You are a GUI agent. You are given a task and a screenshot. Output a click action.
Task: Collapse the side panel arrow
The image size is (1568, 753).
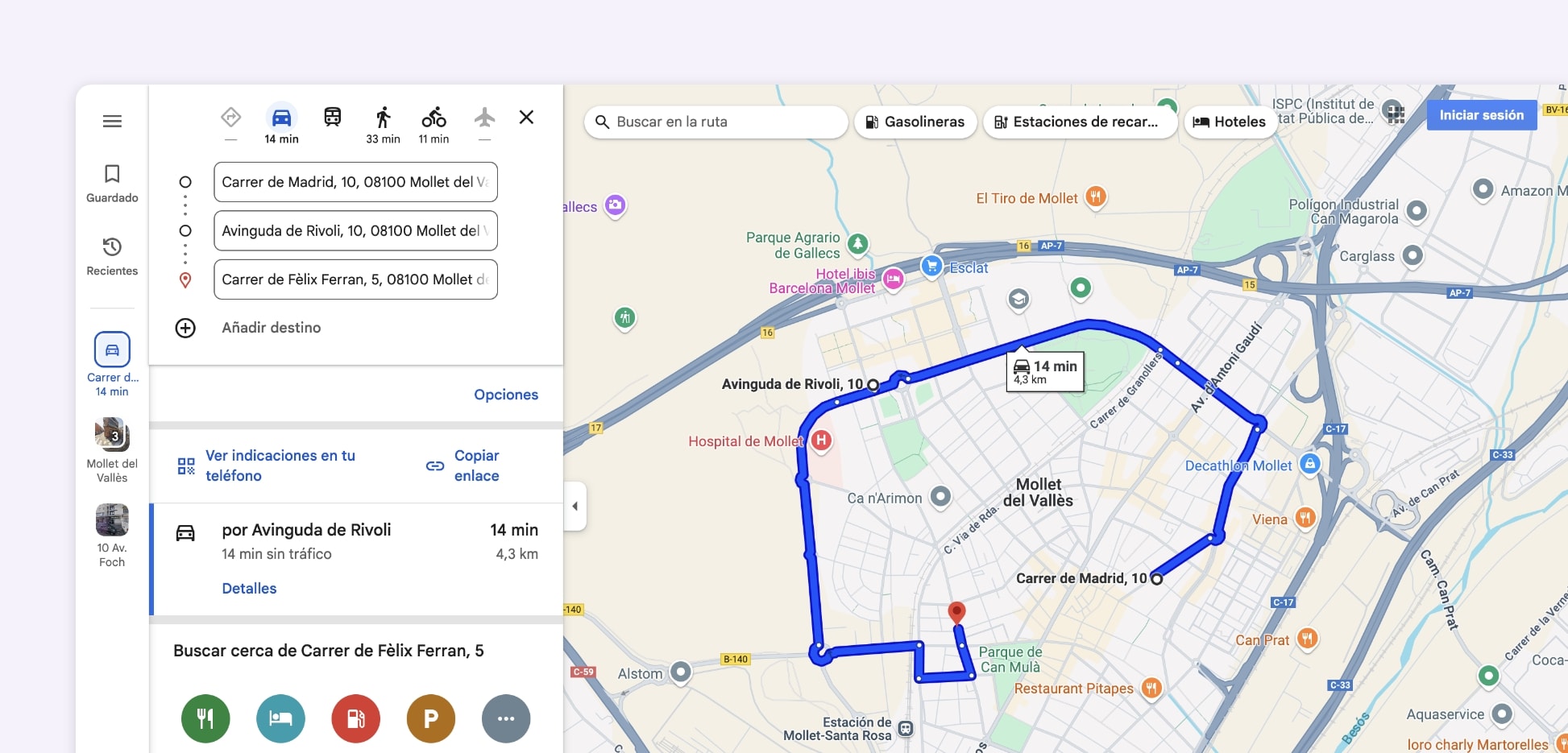(575, 507)
